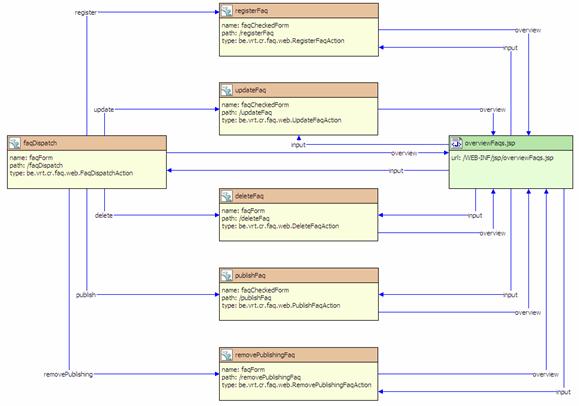Click the 'removePublishing' forward label
This screenshot has height=406, width=579.
click(68, 374)
